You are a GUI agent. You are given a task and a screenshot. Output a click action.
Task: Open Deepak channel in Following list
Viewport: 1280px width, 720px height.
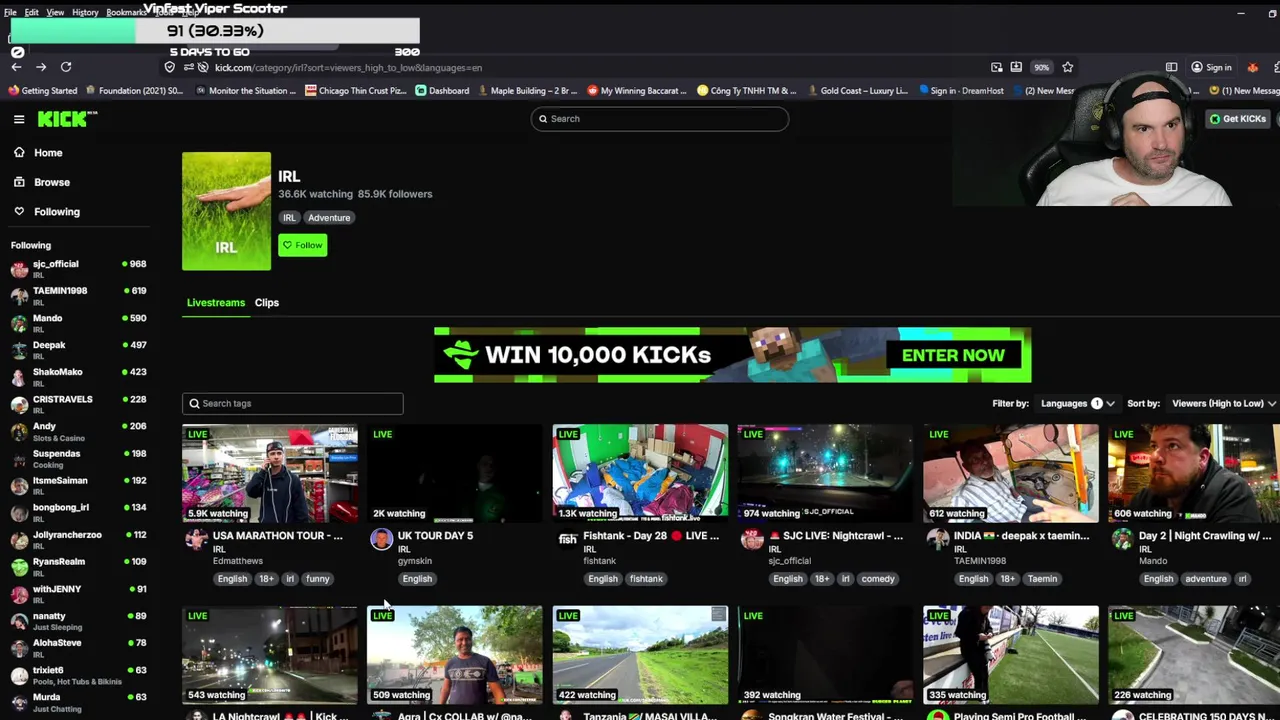78,349
